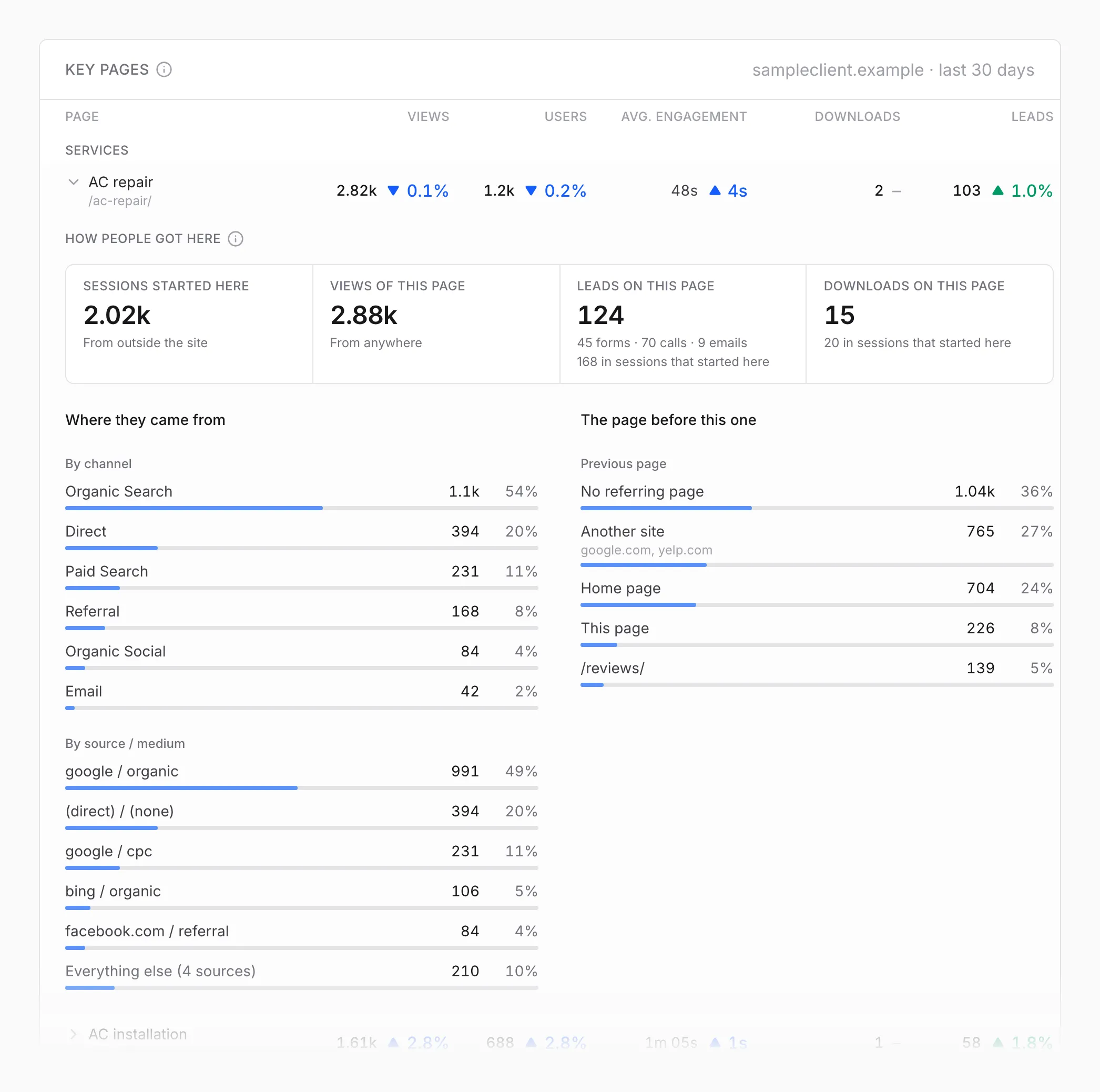Click the Another site previous page row

point(817,544)
